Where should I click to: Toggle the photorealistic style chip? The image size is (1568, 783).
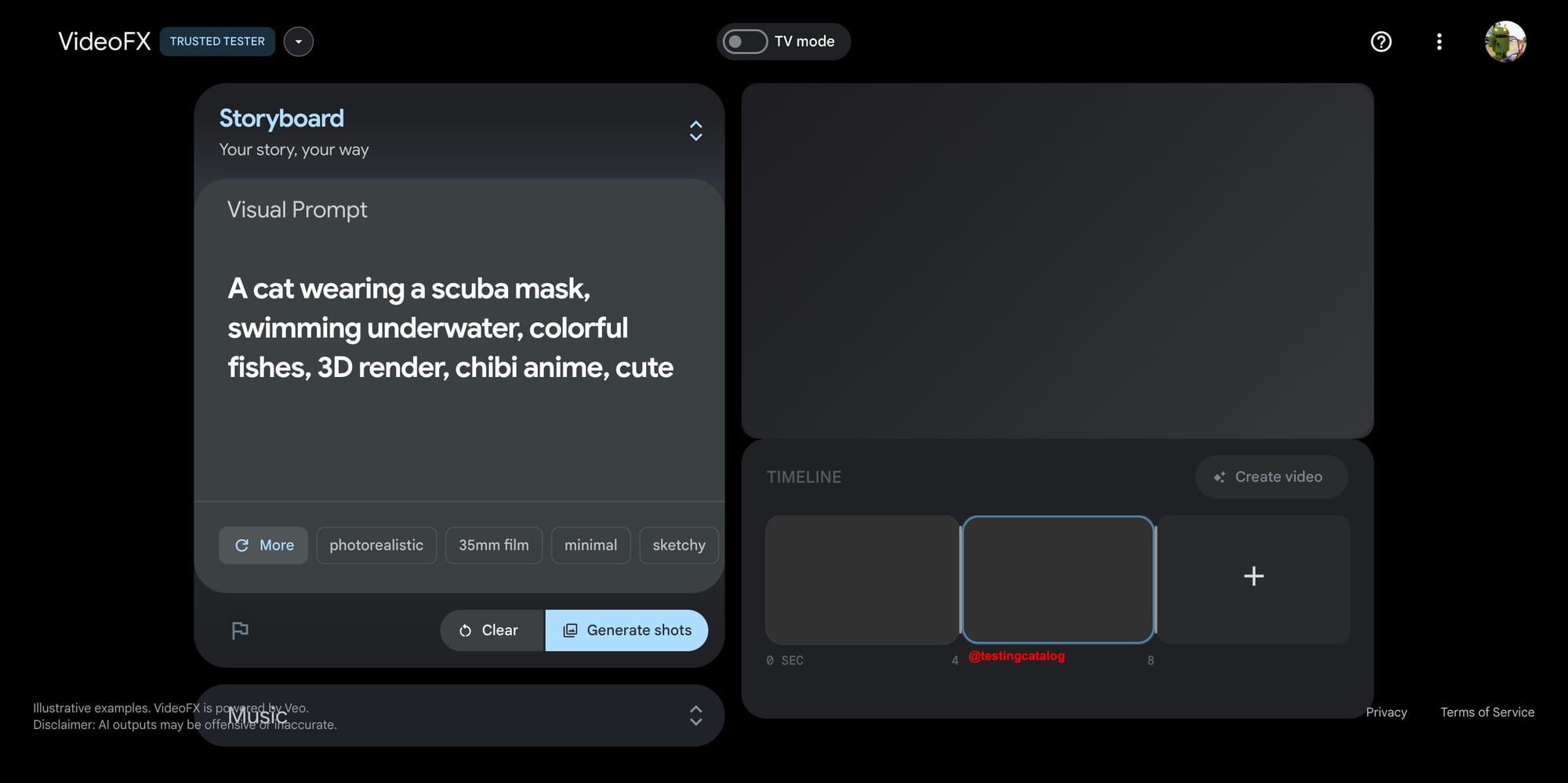tap(376, 545)
